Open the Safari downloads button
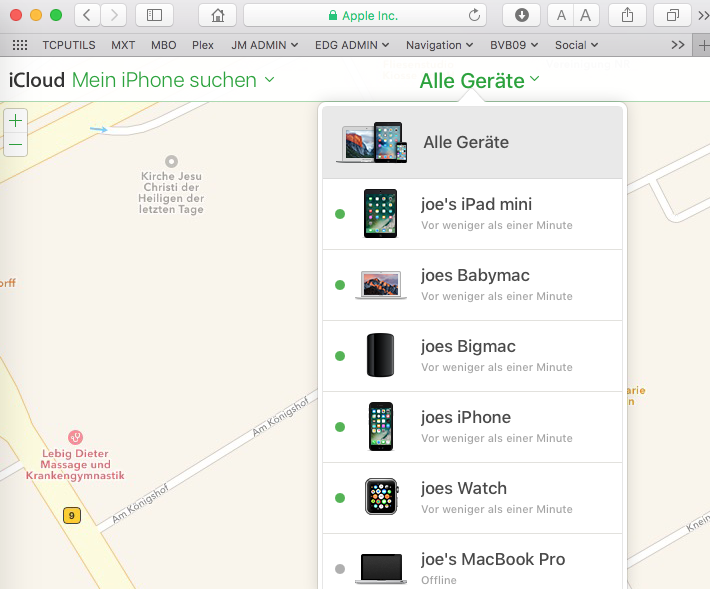The image size is (710, 589). pos(522,15)
